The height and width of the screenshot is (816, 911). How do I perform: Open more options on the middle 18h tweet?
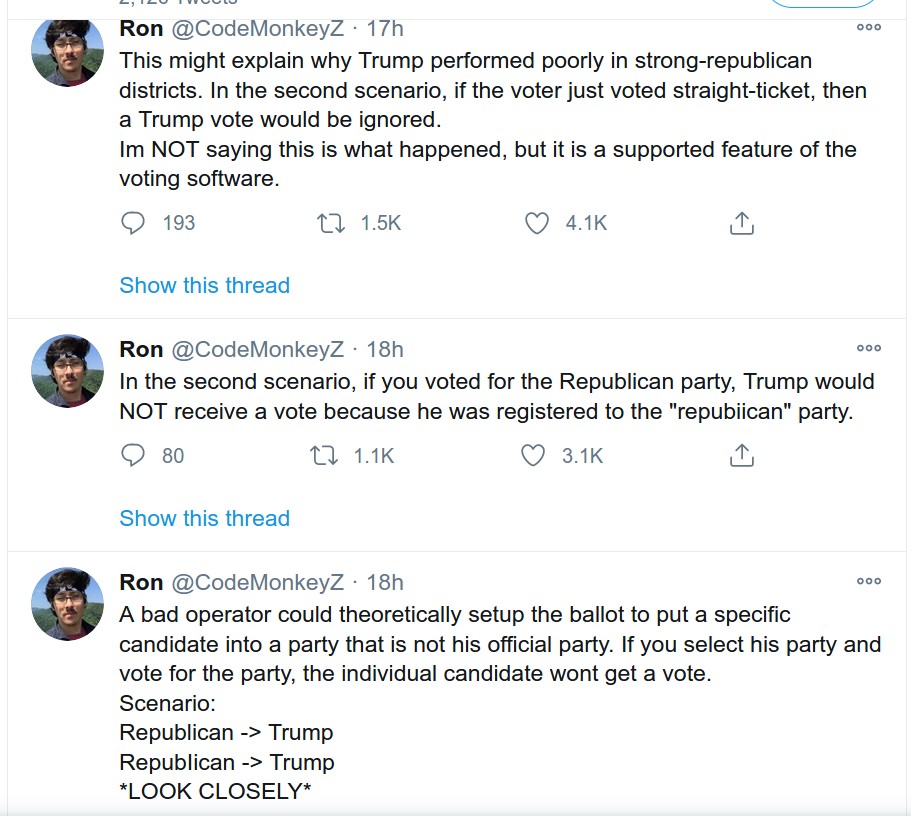point(869,348)
